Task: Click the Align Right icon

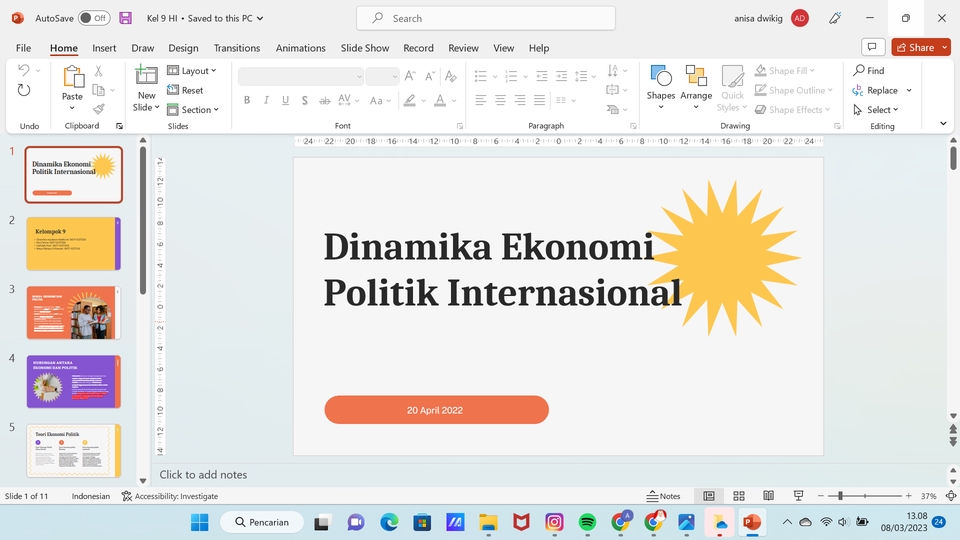Action: [x=520, y=100]
